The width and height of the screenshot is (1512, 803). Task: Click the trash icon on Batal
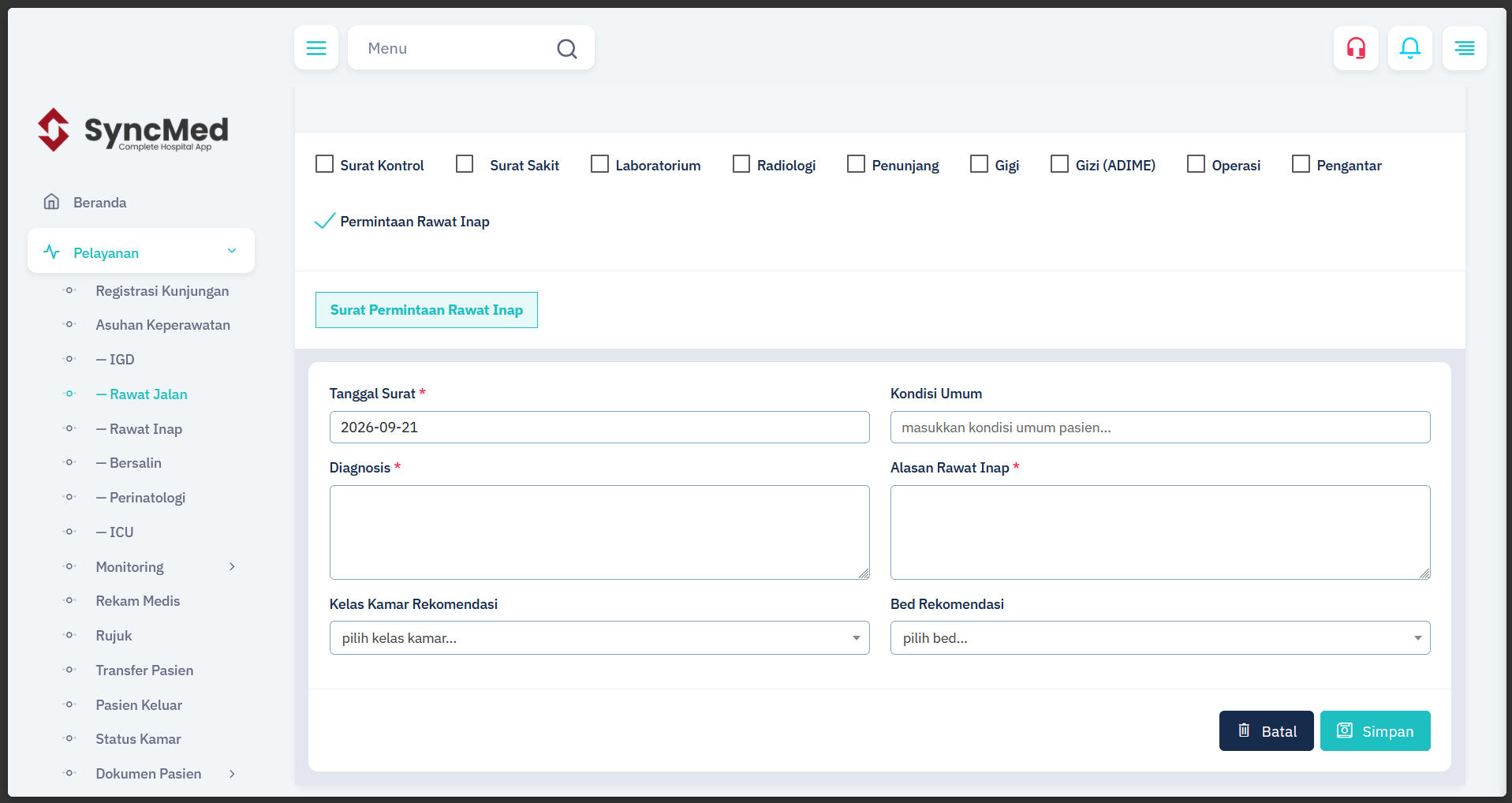tap(1244, 730)
